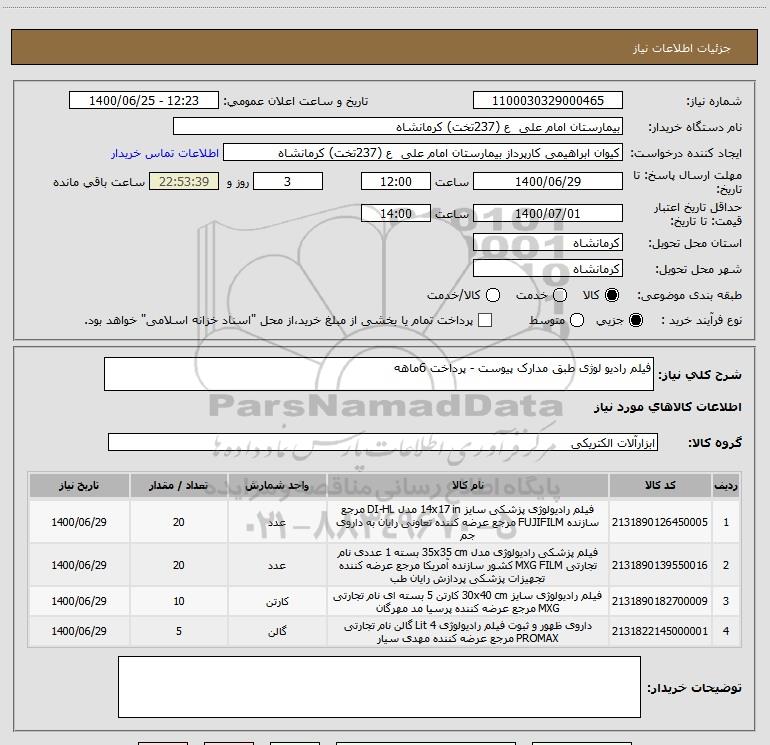Screen dimensions: 770x745
Task: Click product code 2131890139550016
Action: 660,565
